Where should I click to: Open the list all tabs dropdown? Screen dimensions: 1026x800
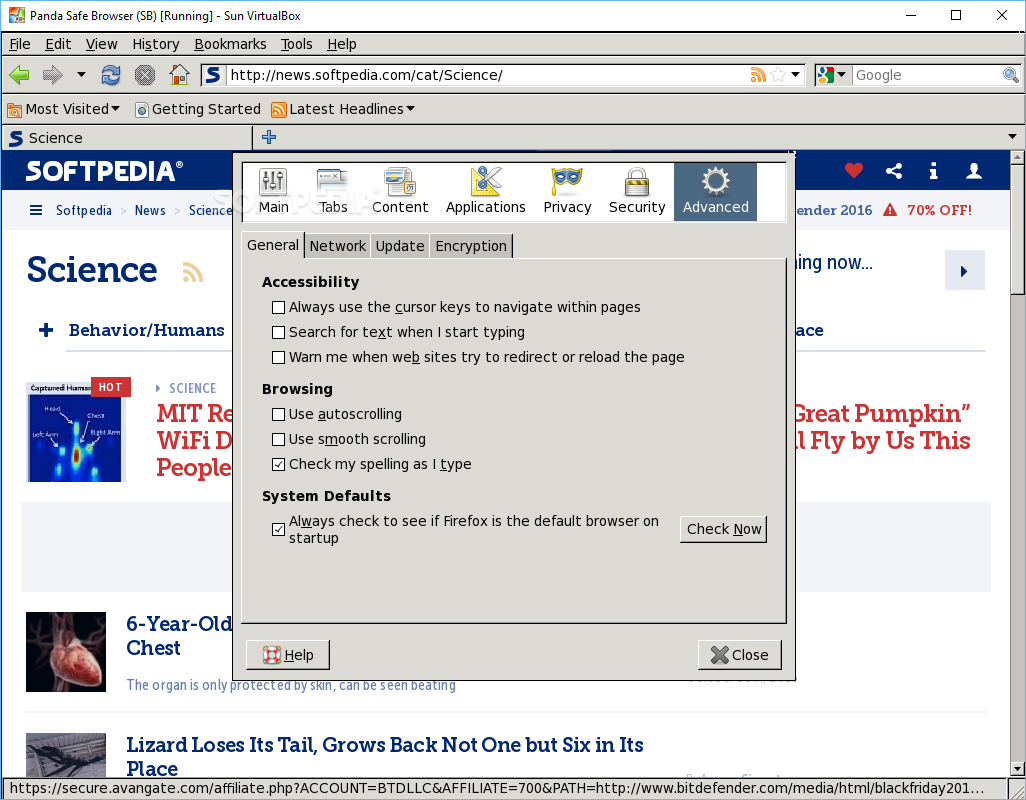[x=1012, y=137]
